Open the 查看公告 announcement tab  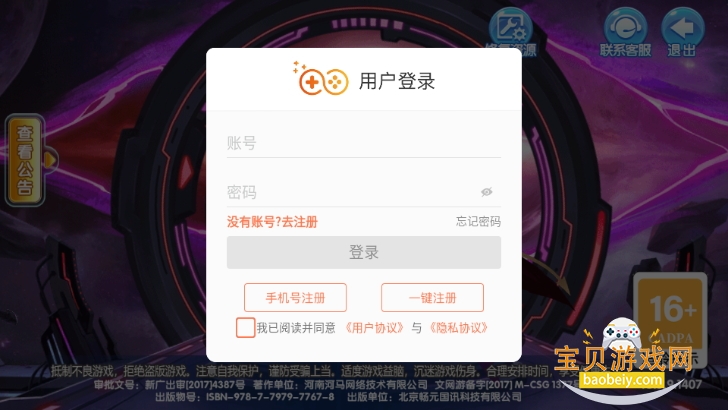pos(25,160)
